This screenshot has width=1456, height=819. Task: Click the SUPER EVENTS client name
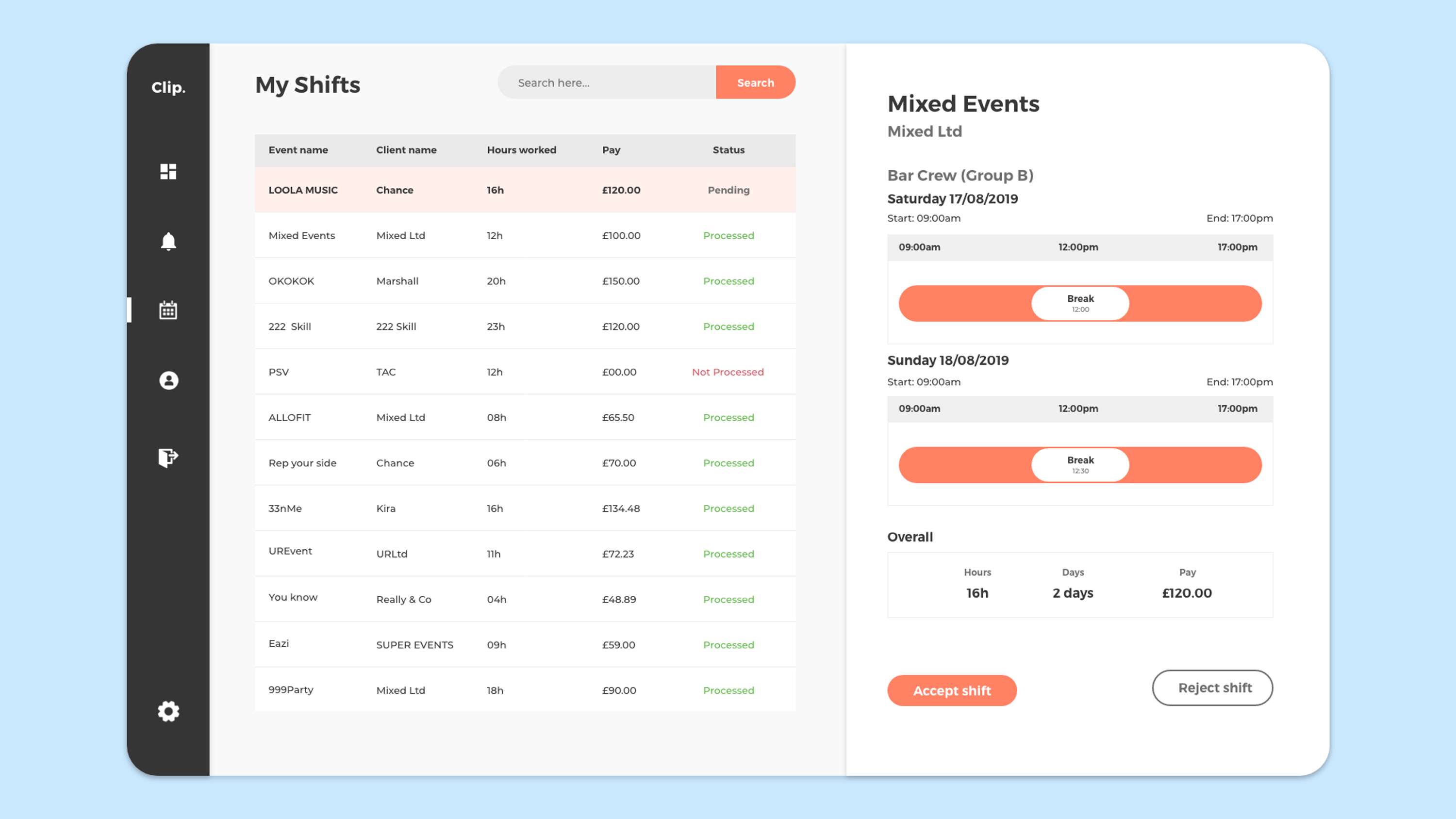click(415, 645)
